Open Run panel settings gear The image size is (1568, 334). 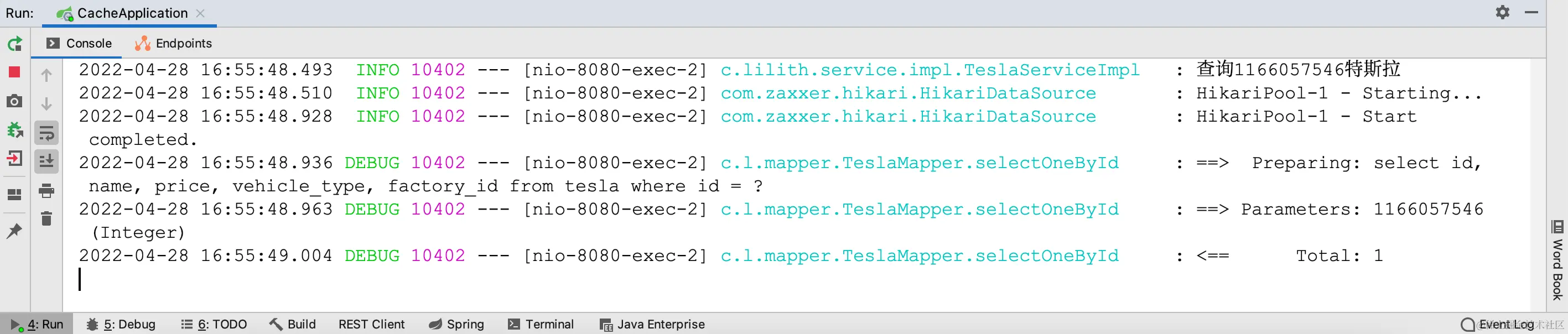pyautogui.click(x=1503, y=12)
